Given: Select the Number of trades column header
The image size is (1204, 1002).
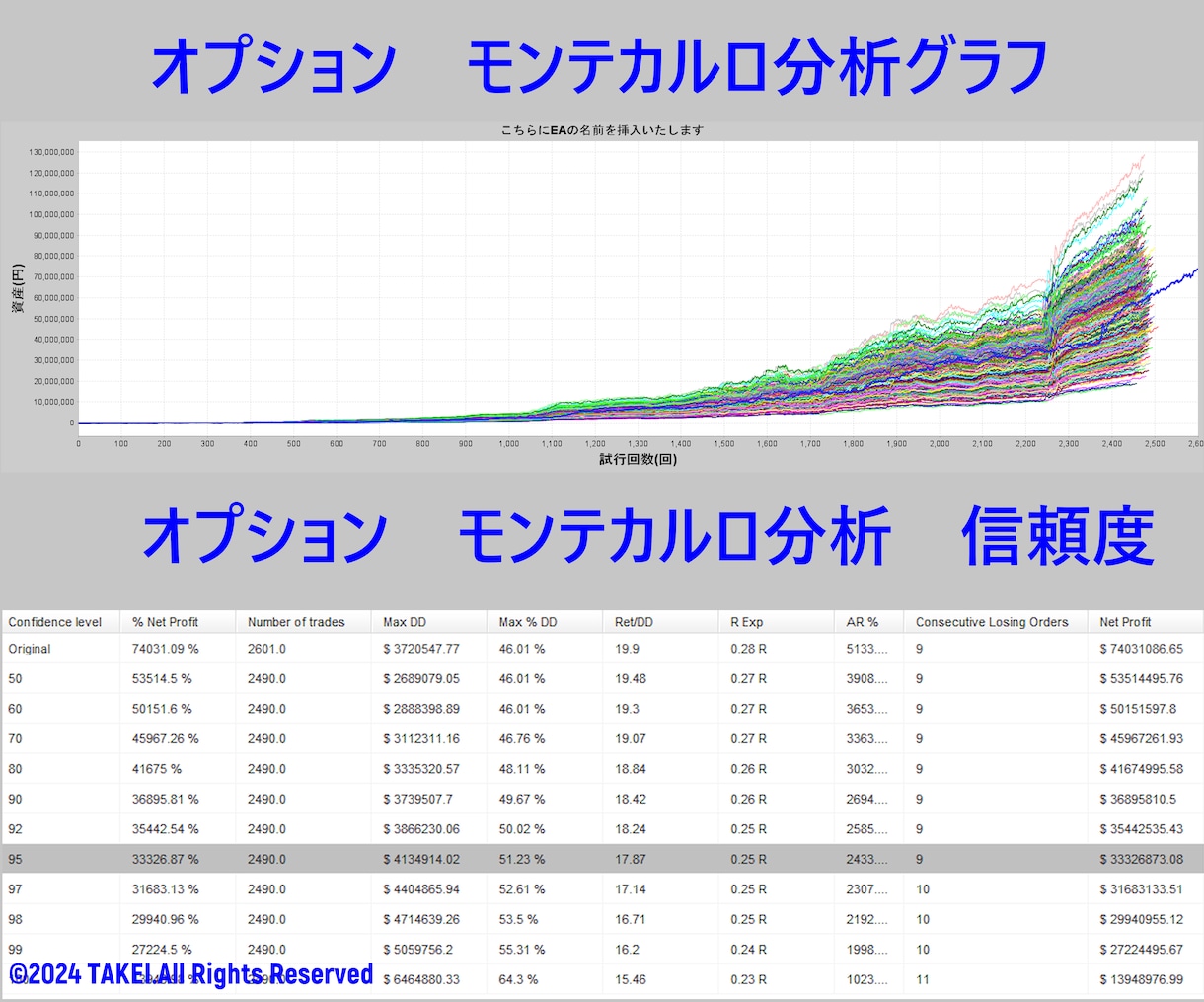Looking at the screenshot, I should pyautogui.click(x=304, y=622).
